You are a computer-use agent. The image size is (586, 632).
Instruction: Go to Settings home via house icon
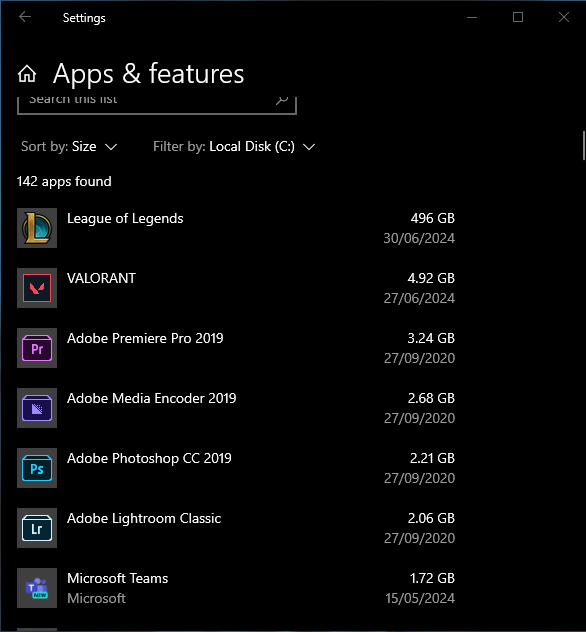pos(27,74)
